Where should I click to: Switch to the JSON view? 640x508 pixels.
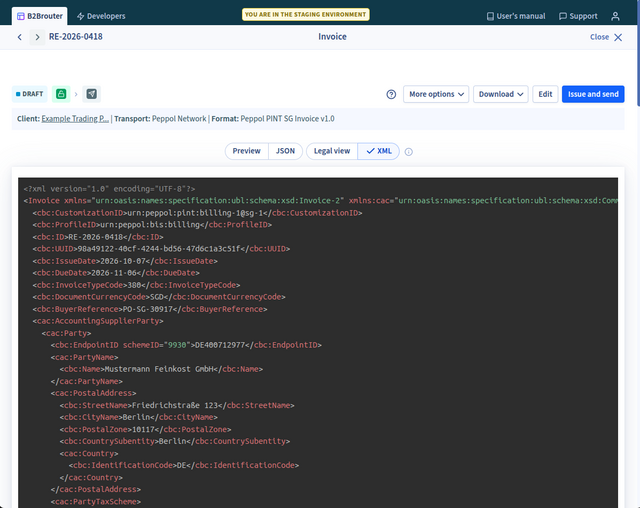[285, 151]
